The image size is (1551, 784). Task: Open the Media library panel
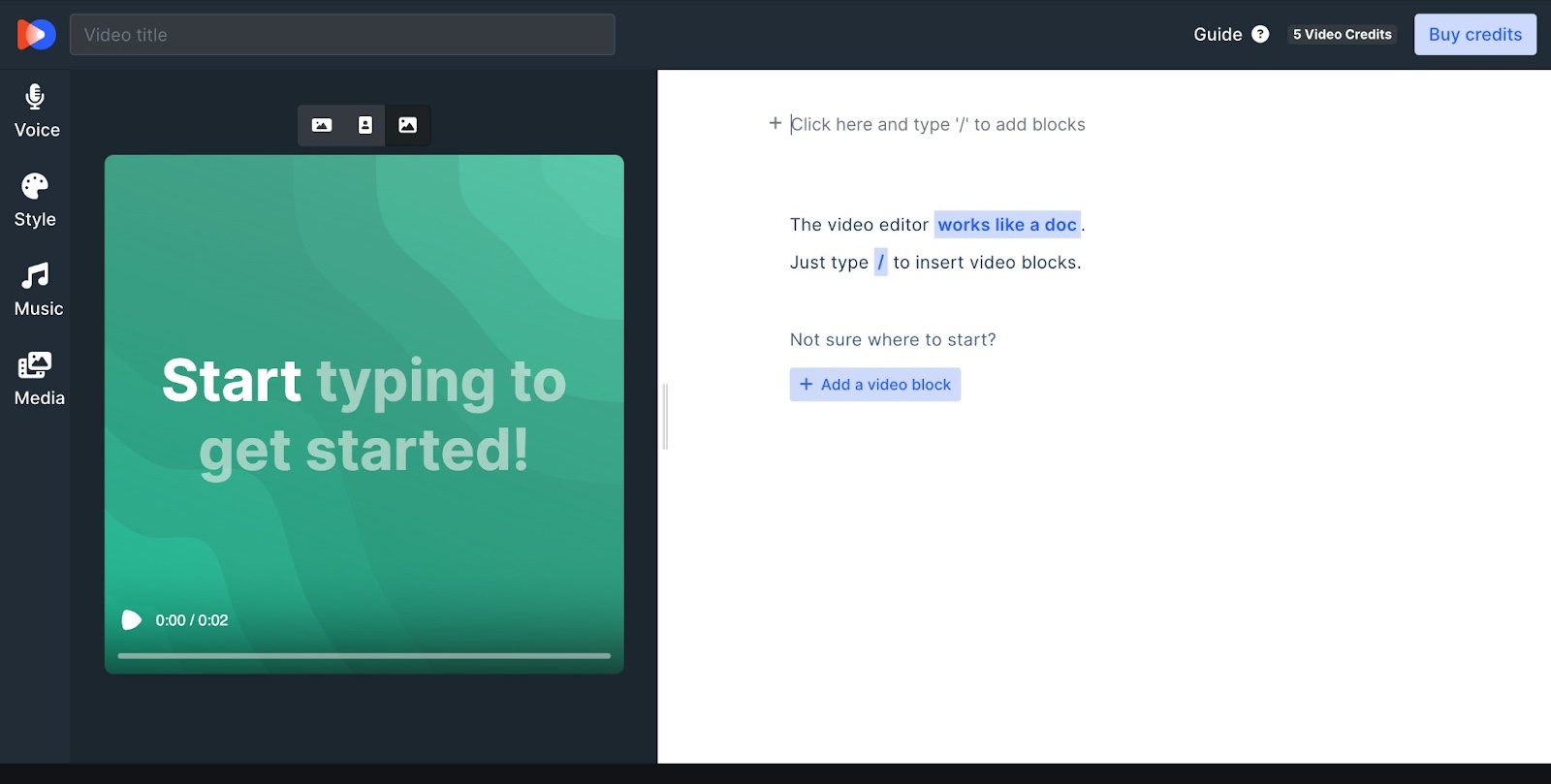click(38, 379)
